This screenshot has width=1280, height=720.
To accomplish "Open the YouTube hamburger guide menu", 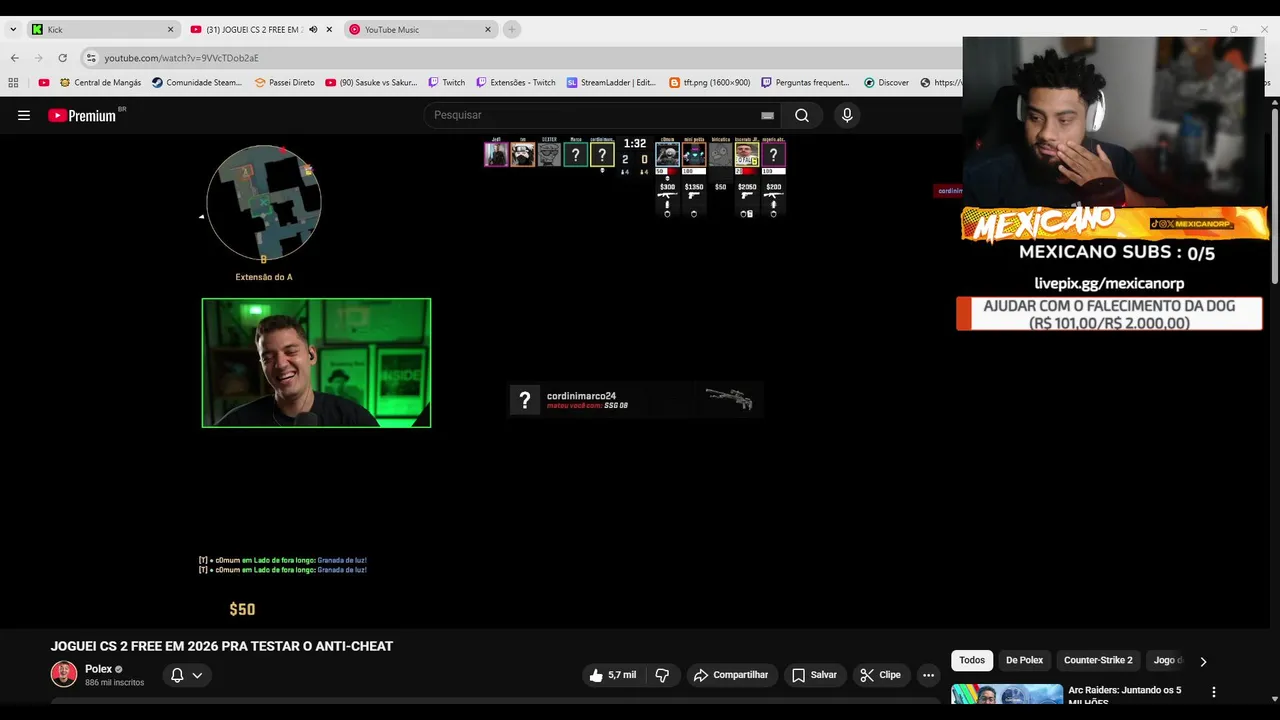I will click(x=24, y=115).
